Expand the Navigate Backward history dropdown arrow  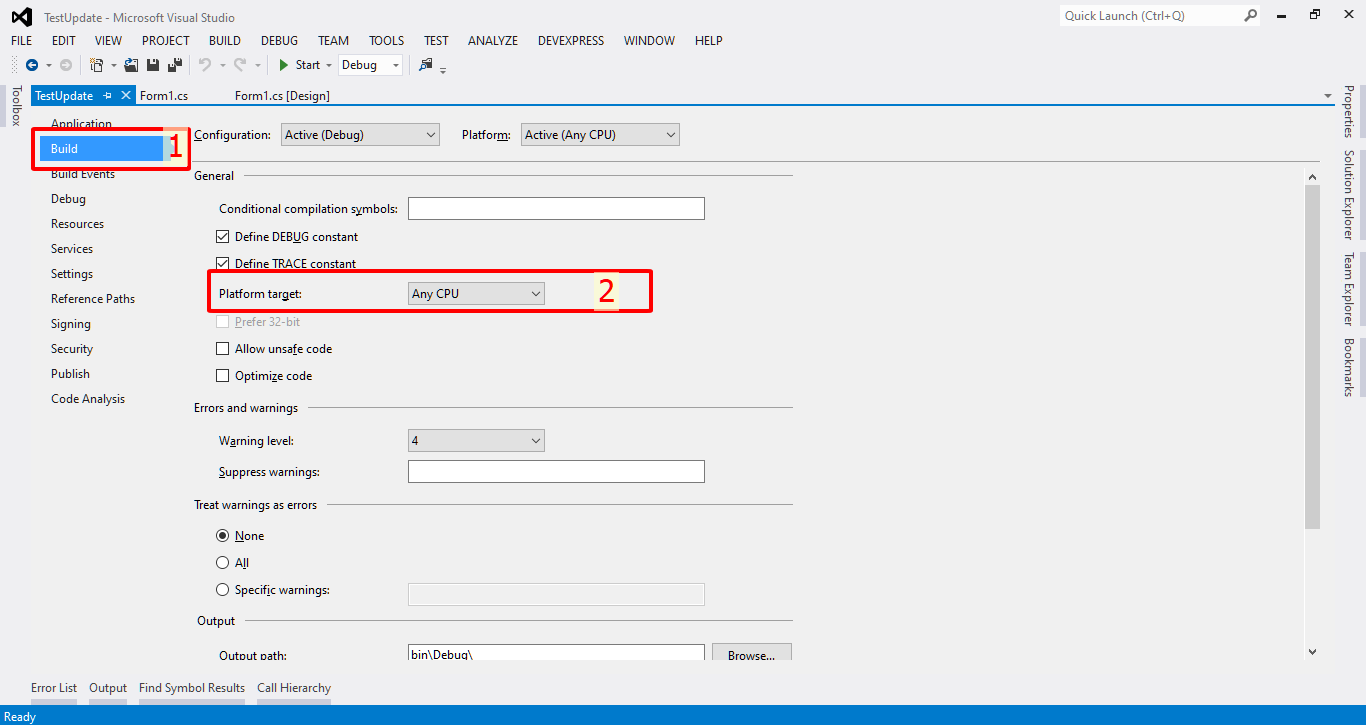tap(48, 66)
